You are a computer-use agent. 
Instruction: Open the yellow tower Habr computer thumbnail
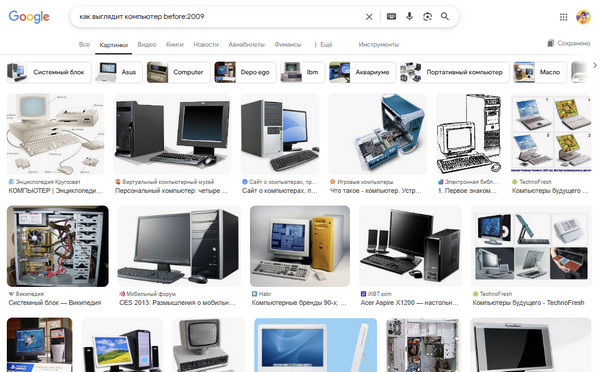[300, 246]
